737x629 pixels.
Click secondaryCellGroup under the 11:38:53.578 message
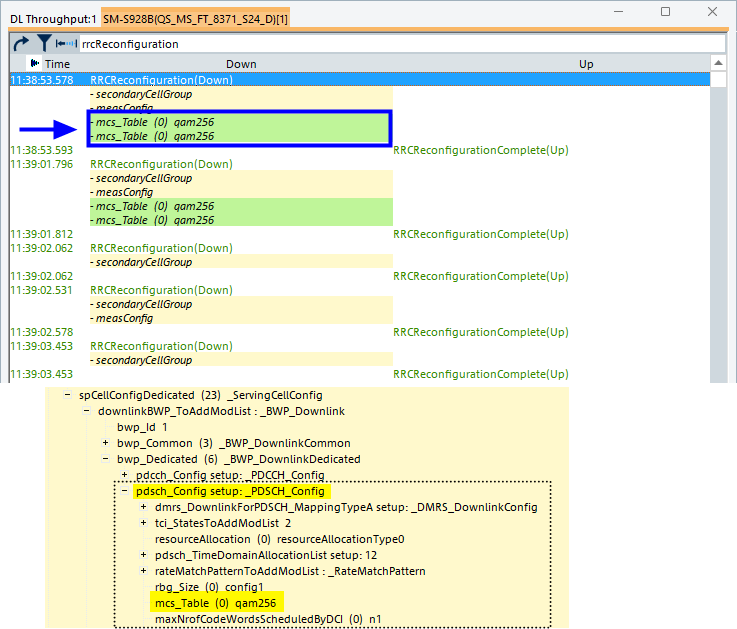click(x=144, y=94)
